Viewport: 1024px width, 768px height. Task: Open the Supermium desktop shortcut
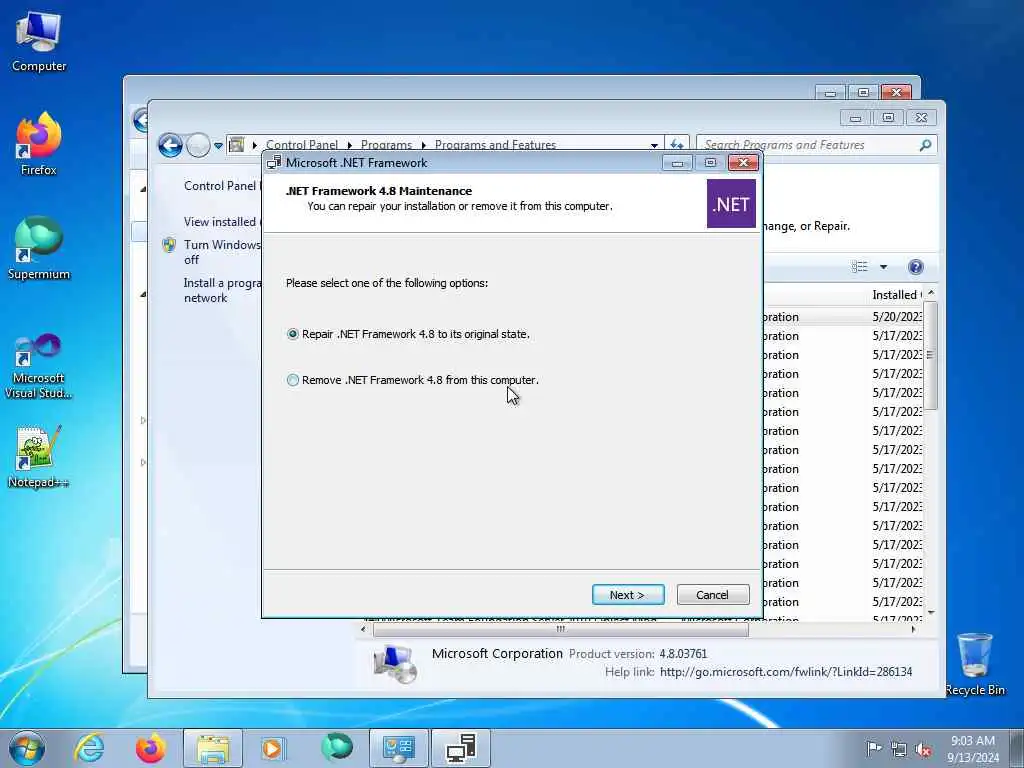pos(39,249)
